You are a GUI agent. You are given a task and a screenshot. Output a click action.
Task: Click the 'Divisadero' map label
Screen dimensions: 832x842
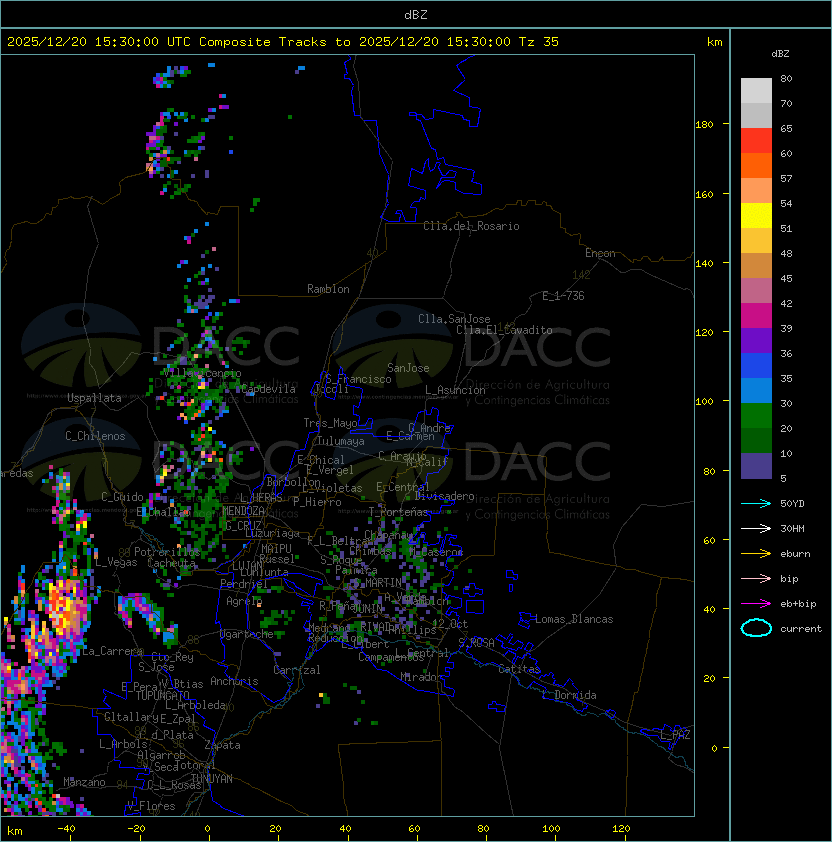click(x=445, y=496)
